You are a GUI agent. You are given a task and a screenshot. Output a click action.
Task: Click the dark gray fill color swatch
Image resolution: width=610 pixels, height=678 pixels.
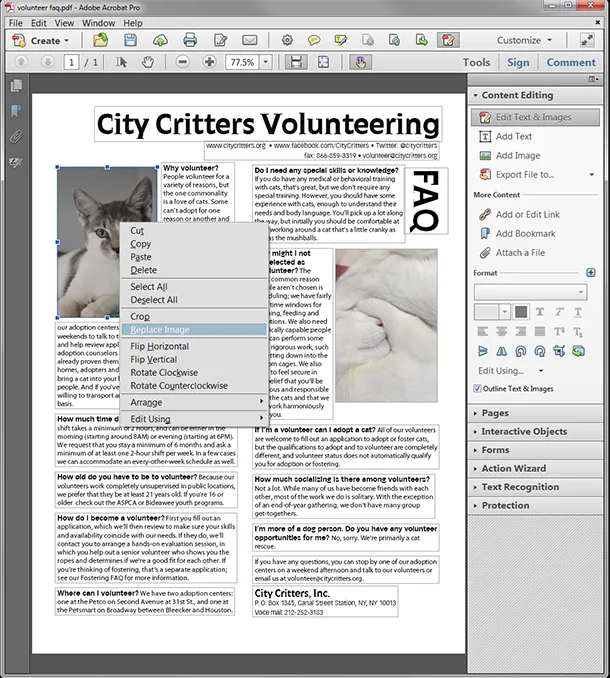click(521, 312)
